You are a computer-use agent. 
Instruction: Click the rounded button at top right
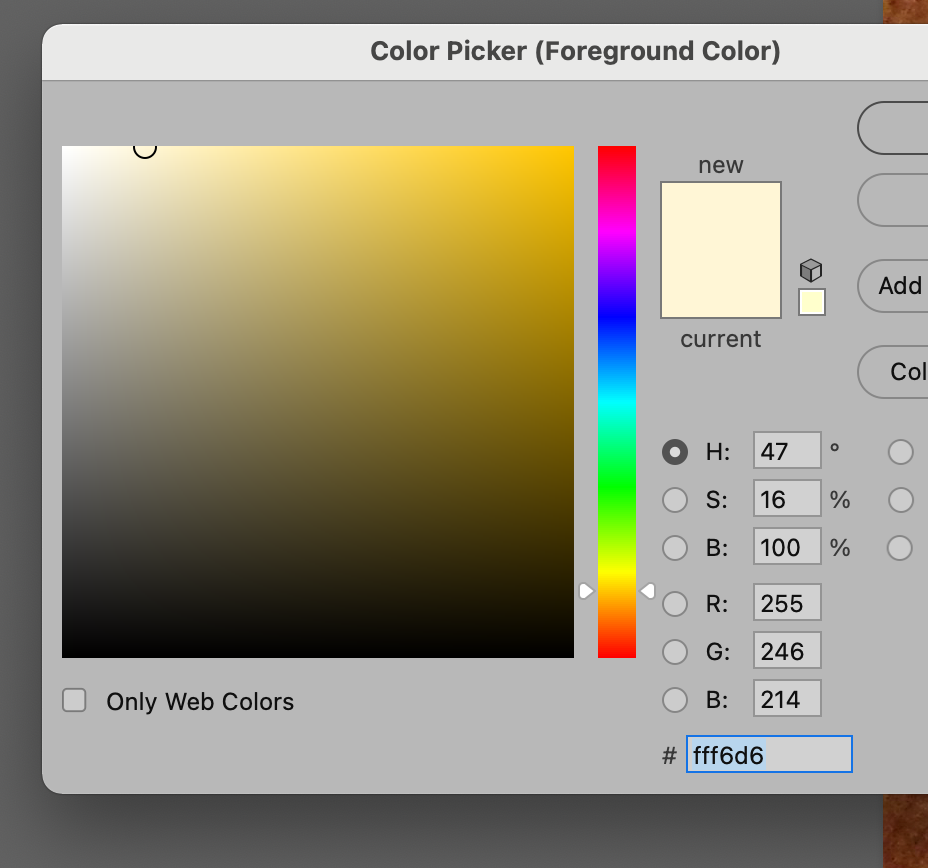905,128
